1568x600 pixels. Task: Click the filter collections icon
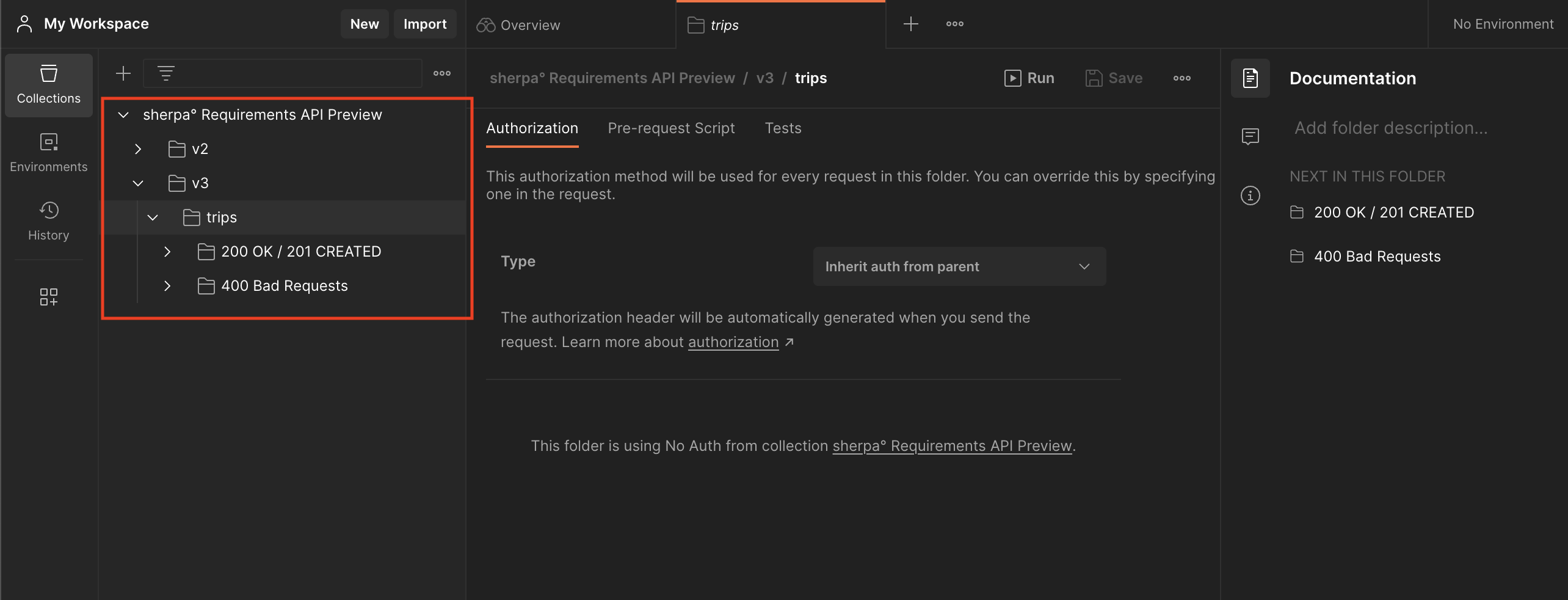[166, 73]
